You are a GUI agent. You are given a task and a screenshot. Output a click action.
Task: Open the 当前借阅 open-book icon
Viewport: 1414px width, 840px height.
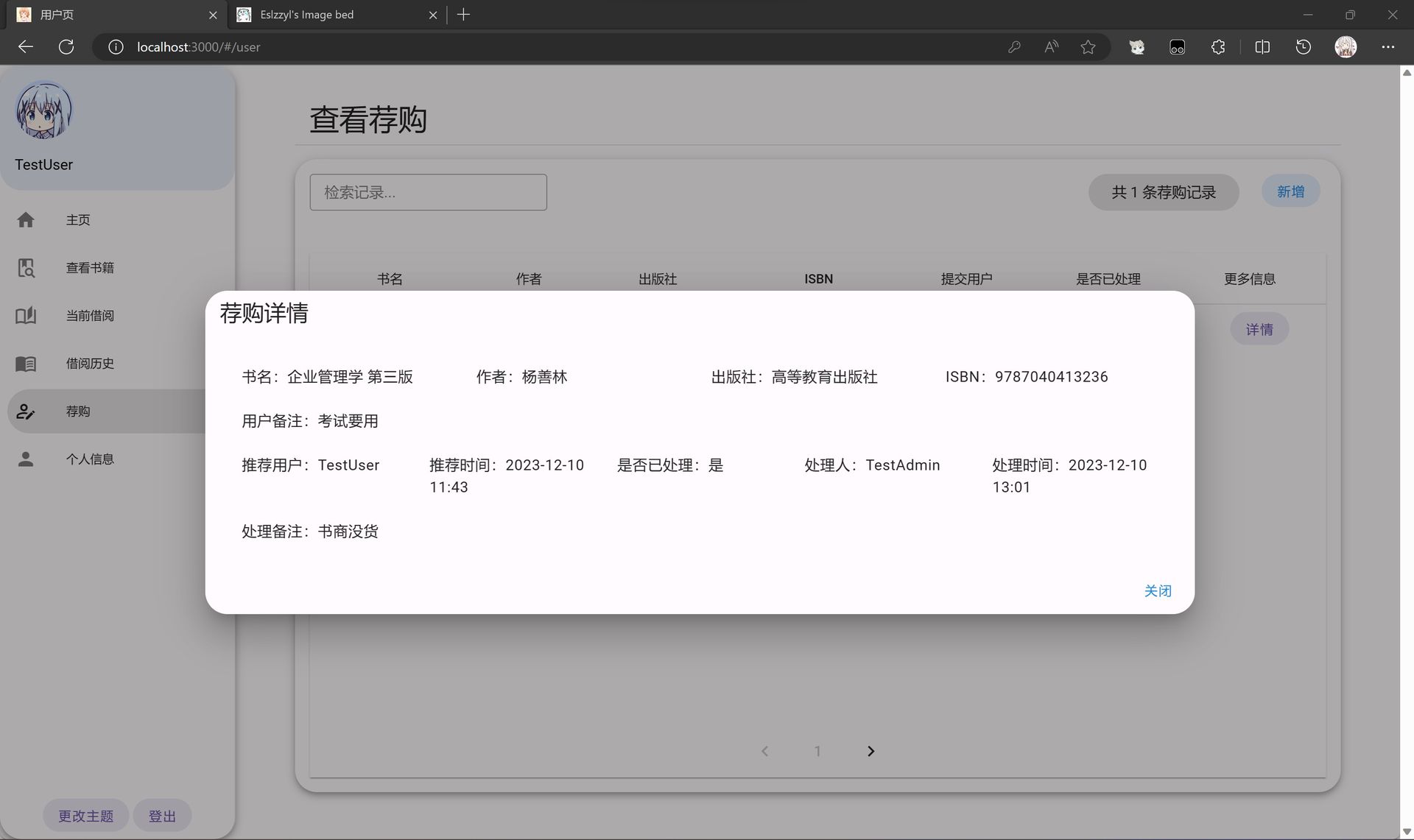26,315
